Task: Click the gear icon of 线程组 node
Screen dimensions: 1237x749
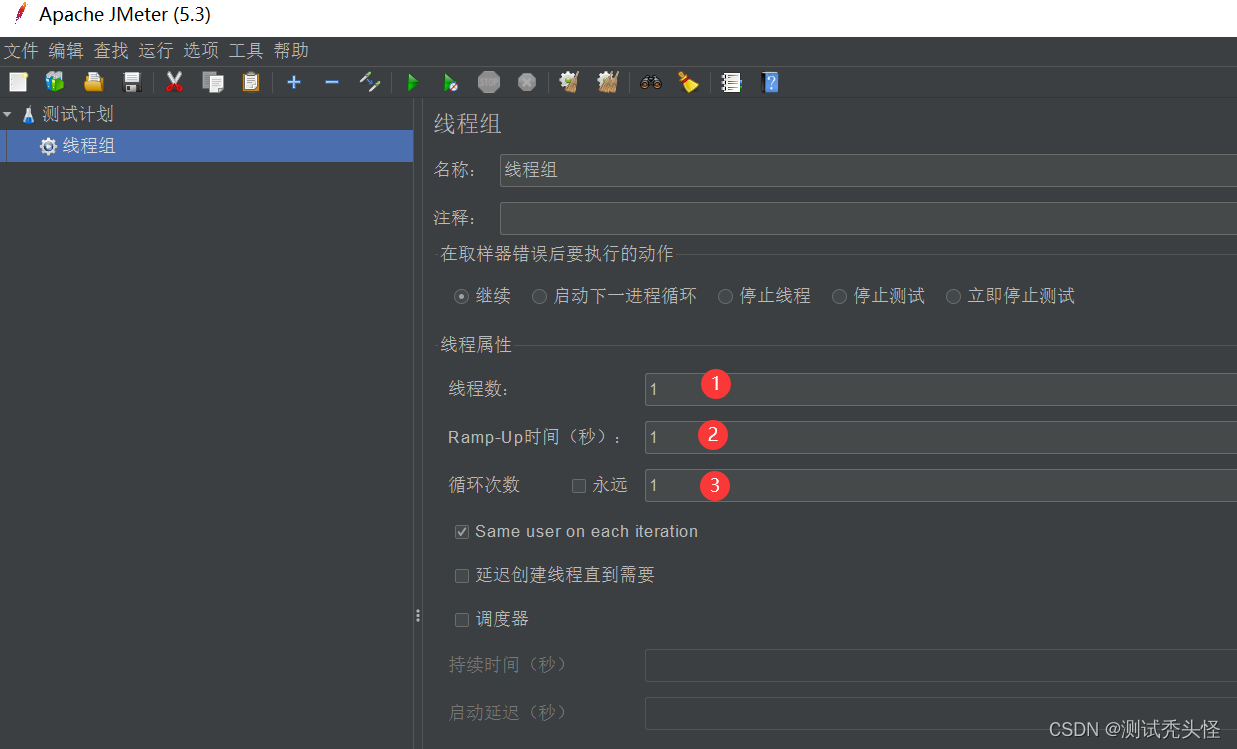Action: 48,146
